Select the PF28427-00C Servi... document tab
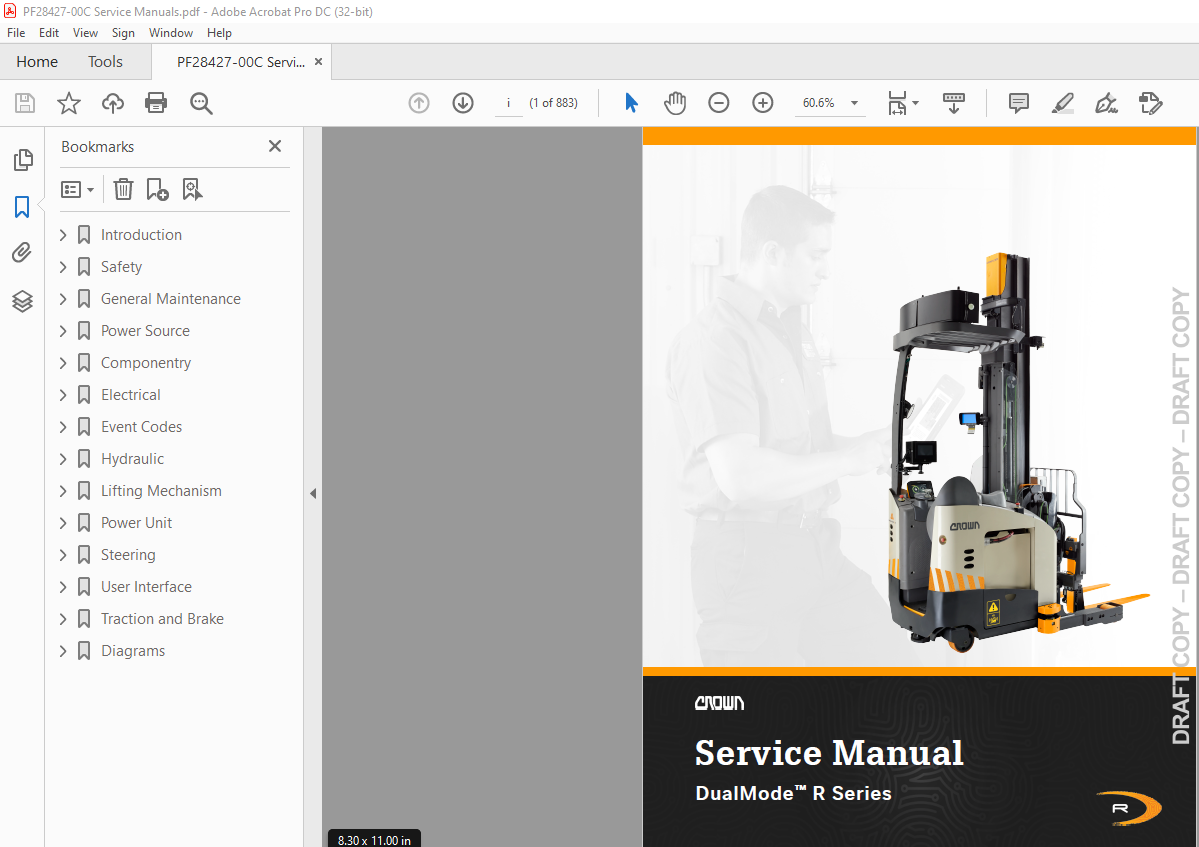The width and height of the screenshot is (1199, 847). pos(241,62)
